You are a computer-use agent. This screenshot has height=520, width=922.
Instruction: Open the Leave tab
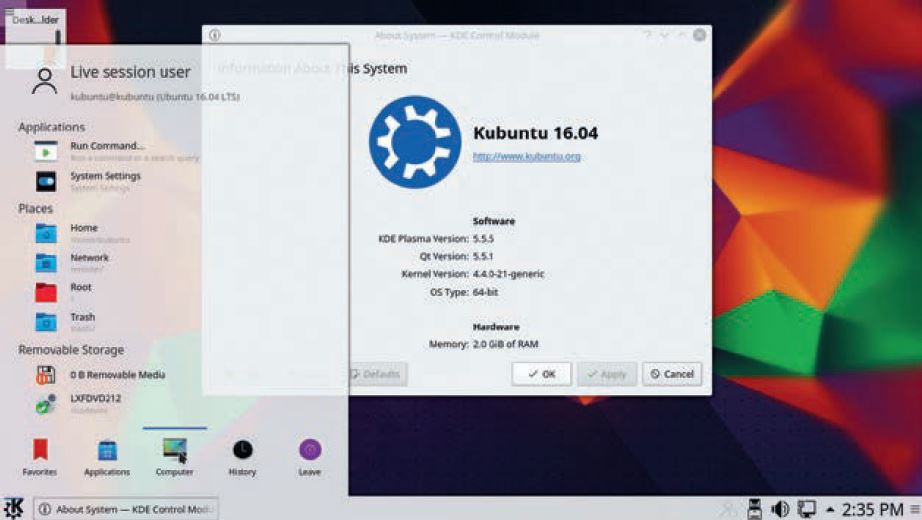coord(310,456)
